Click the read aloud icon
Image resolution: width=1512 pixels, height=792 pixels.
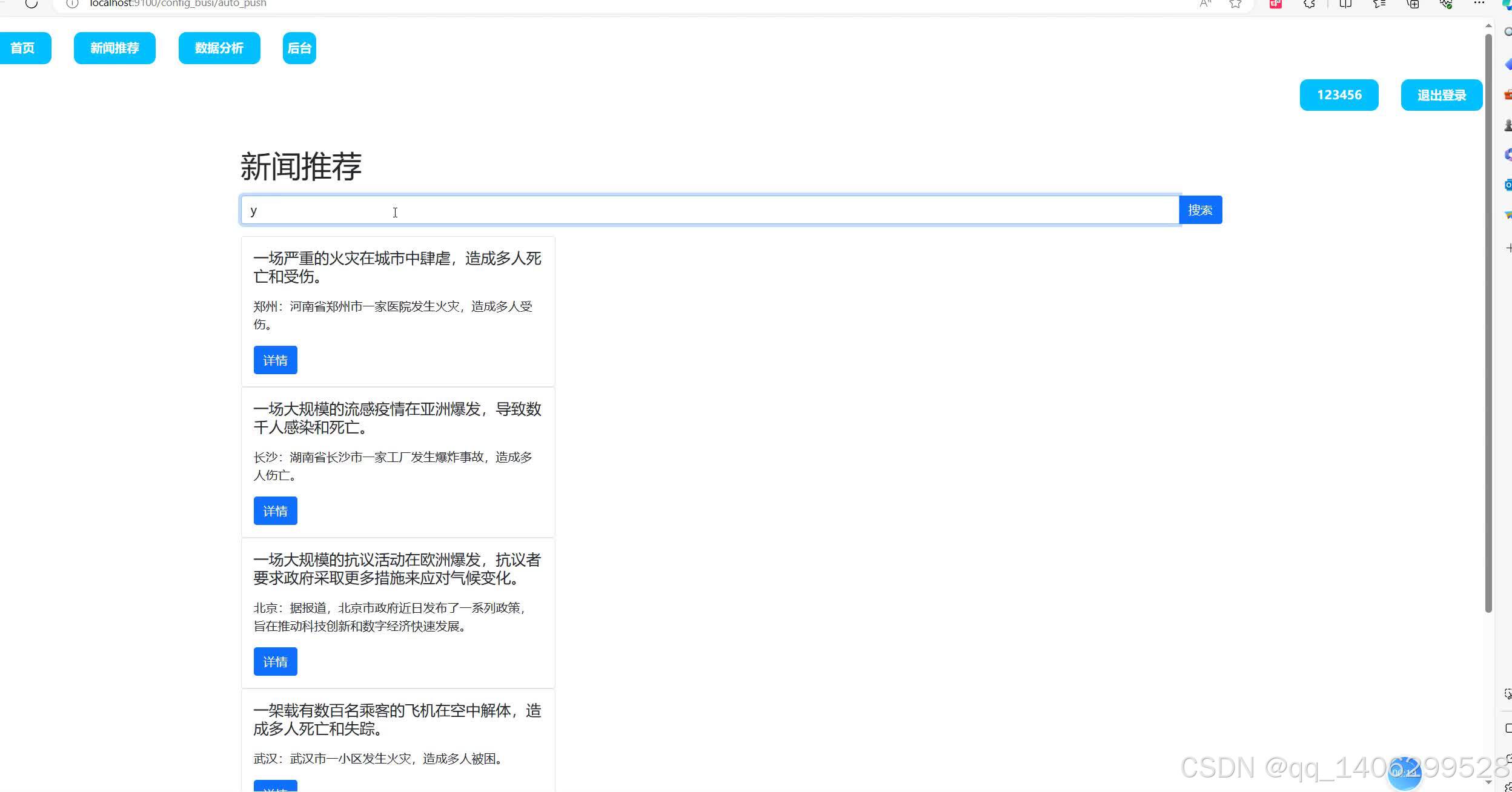pos(1205,4)
